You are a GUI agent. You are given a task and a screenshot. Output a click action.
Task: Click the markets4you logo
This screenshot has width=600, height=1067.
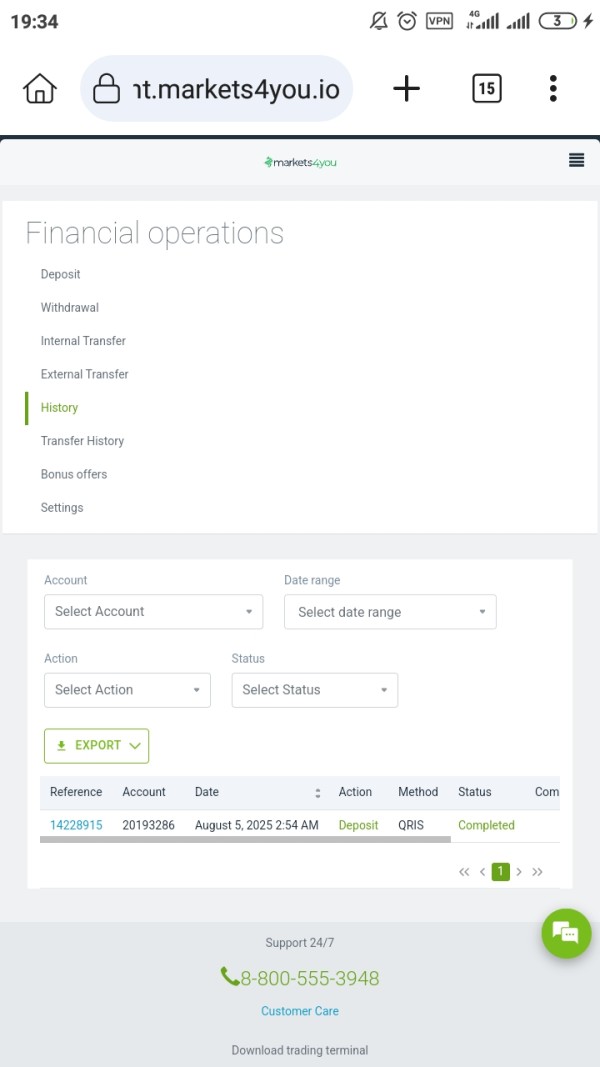300,162
